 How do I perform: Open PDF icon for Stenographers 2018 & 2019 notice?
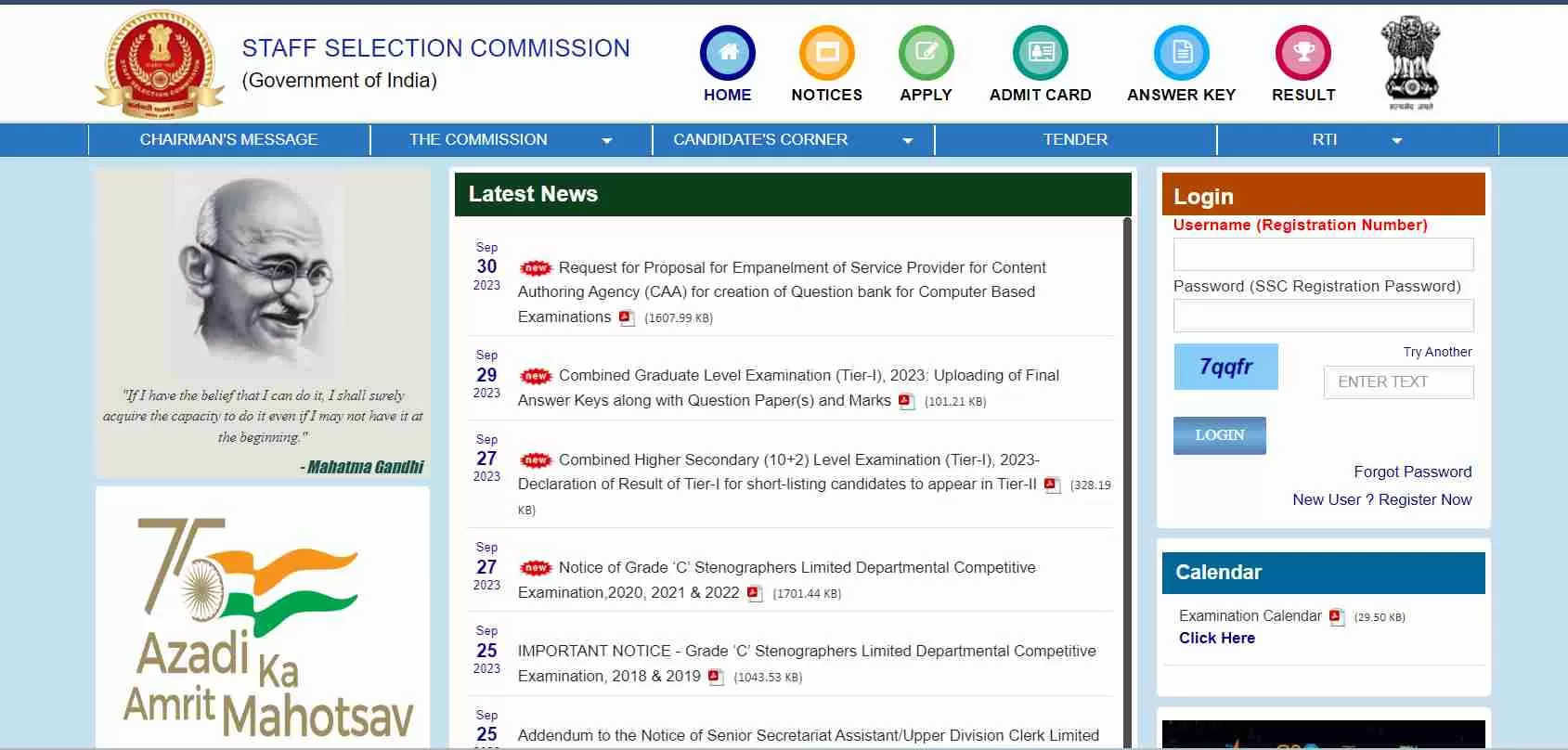716,677
